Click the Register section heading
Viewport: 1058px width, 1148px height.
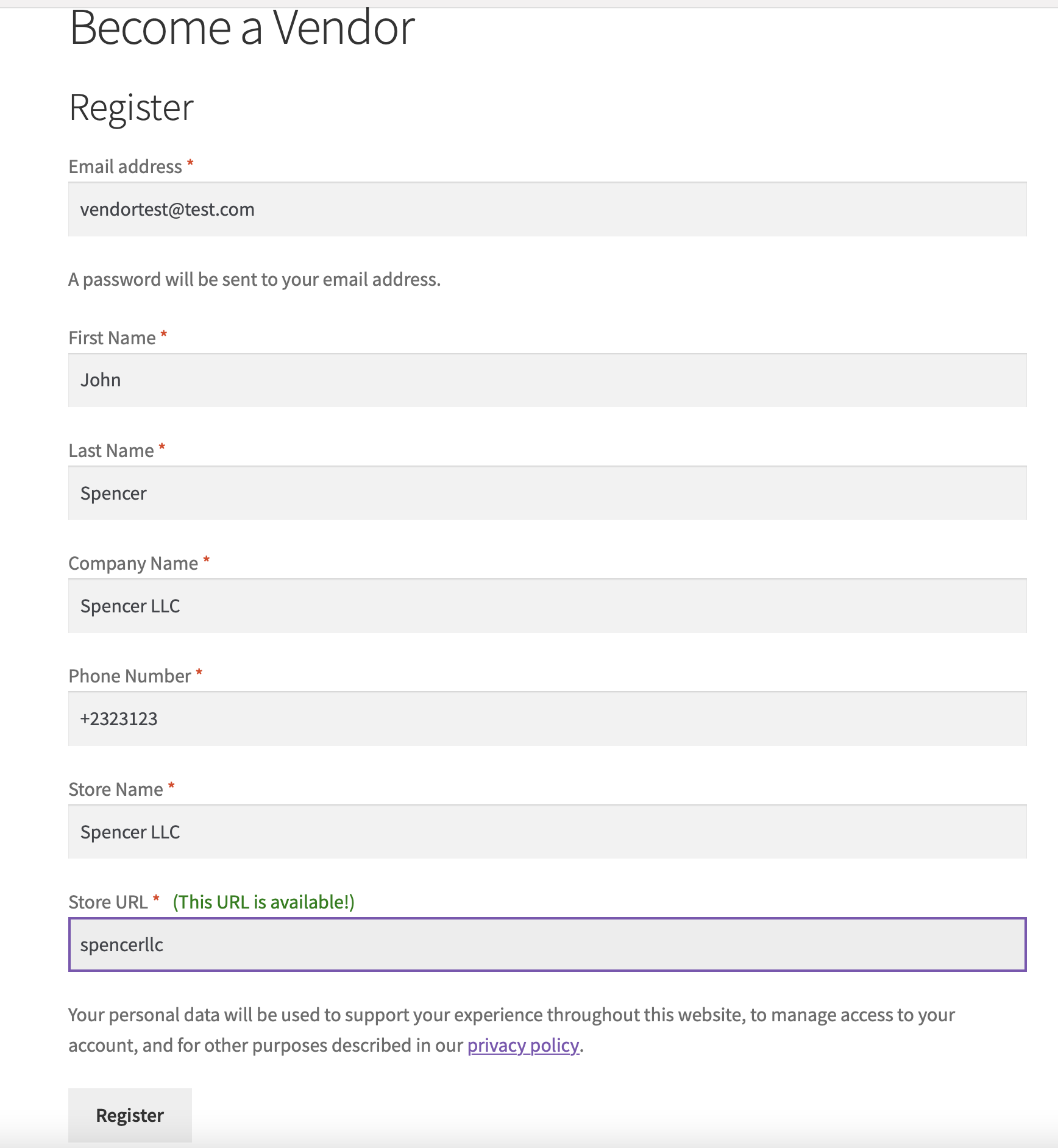[131, 108]
